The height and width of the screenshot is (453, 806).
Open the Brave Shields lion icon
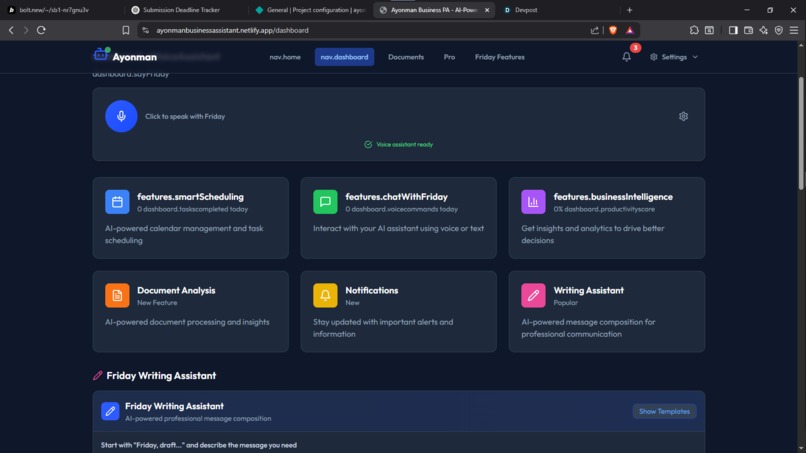(613, 30)
